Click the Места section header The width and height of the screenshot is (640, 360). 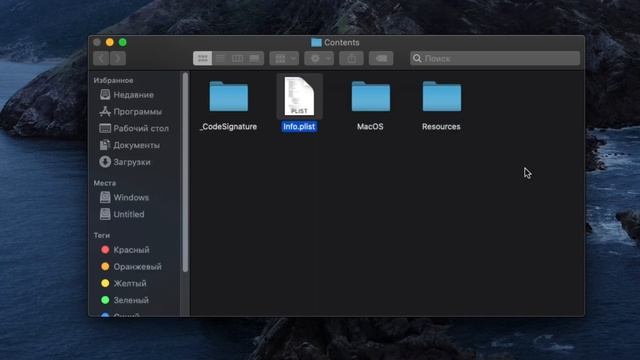point(105,183)
